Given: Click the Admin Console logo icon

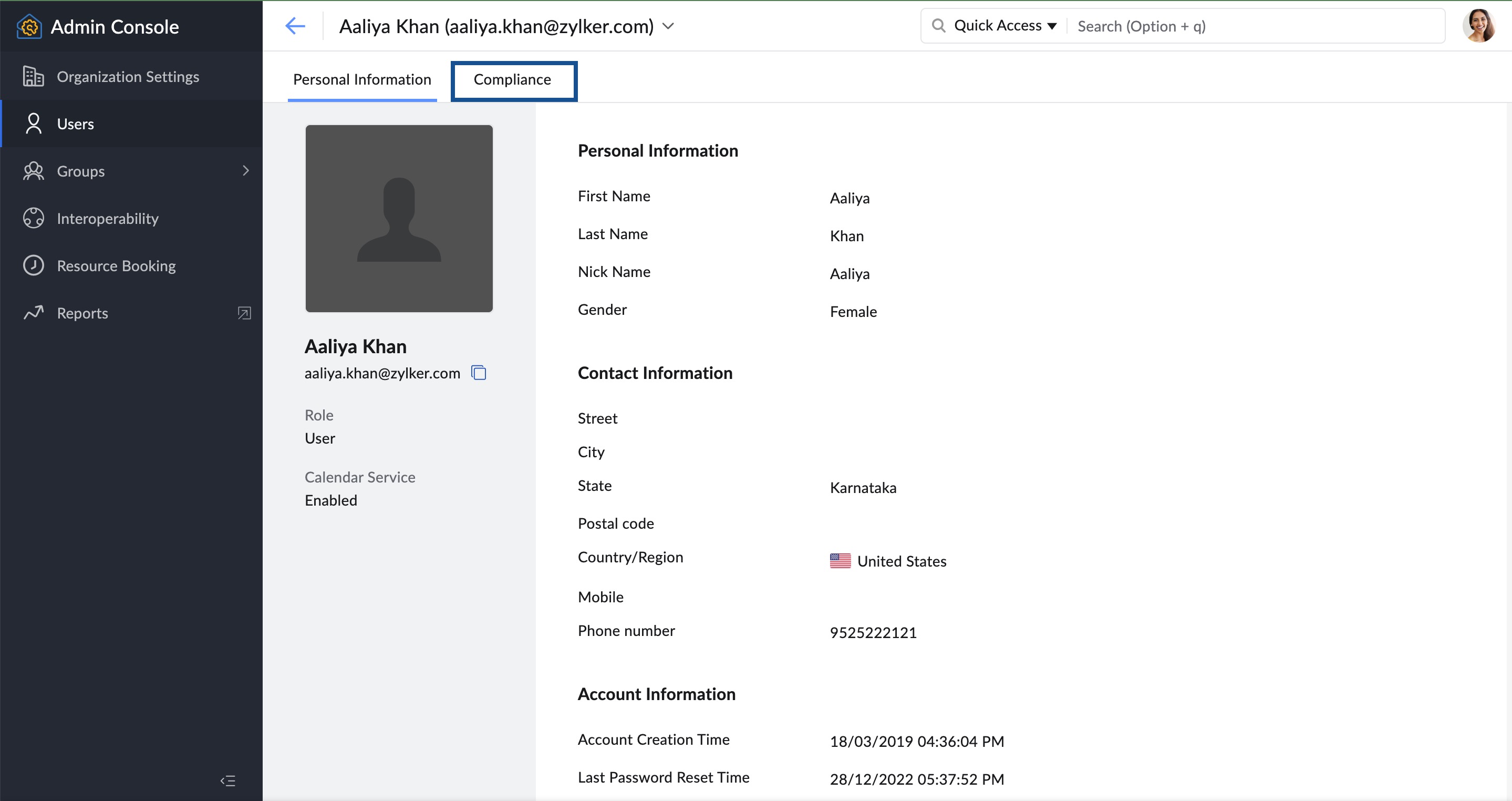Looking at the screenshot, I should coord(29,26).
